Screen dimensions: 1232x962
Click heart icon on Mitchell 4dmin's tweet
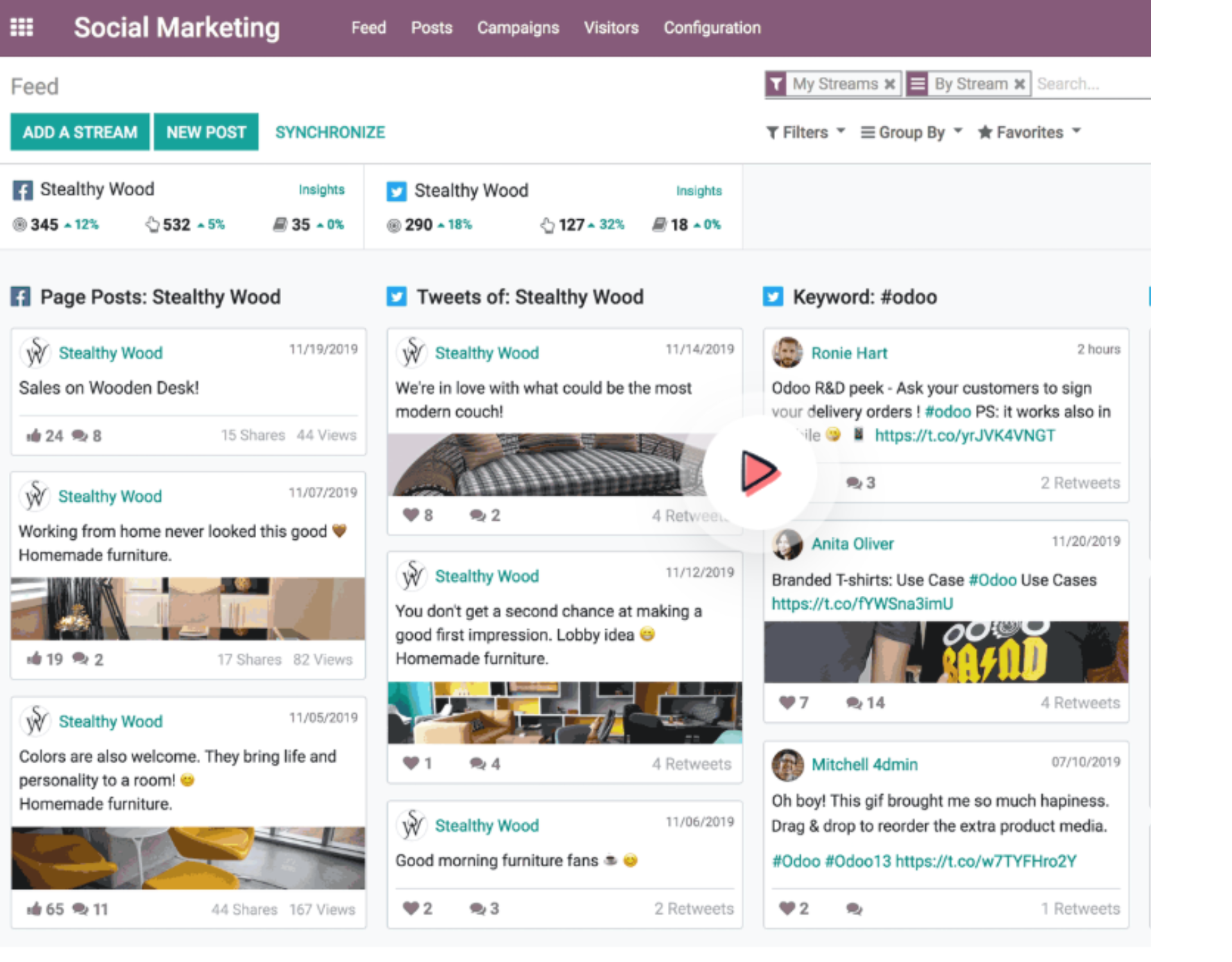[x=787, y=908]
